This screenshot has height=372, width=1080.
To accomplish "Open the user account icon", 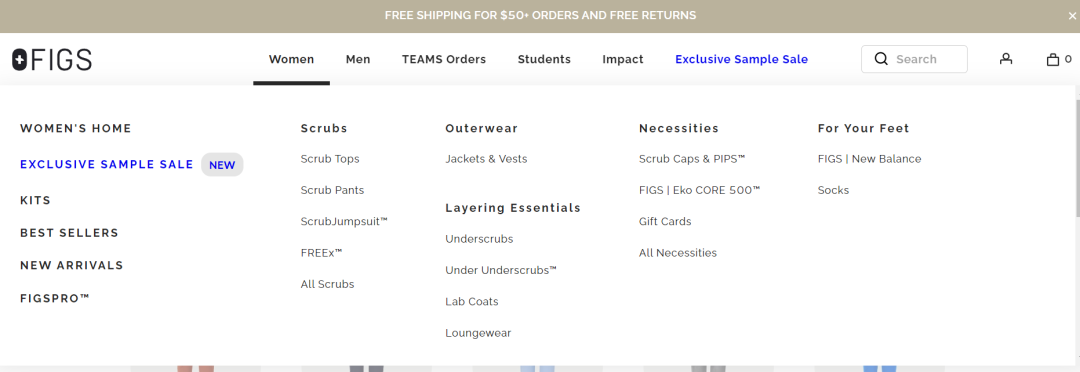I will pos(1006,59).
